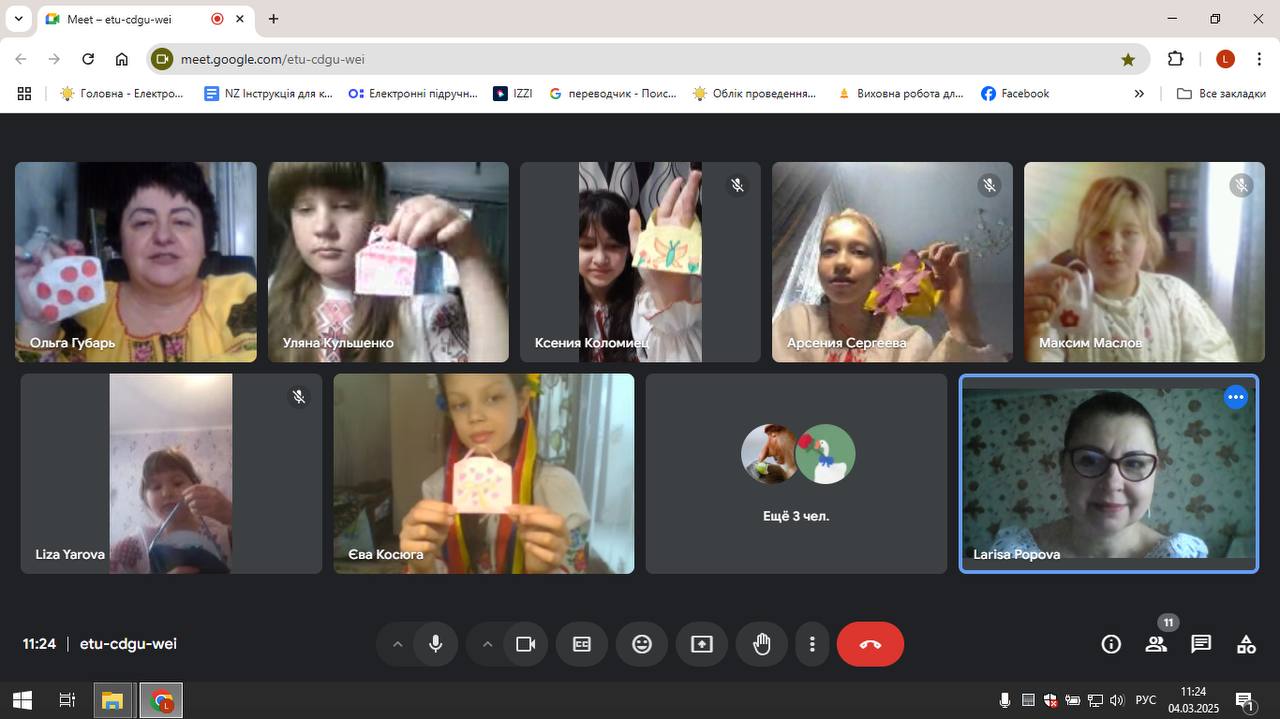The height and width of the screenshot is (719, 1280).
Task: Open File Explorer from the taskbar
Action: tap(112, 701)
